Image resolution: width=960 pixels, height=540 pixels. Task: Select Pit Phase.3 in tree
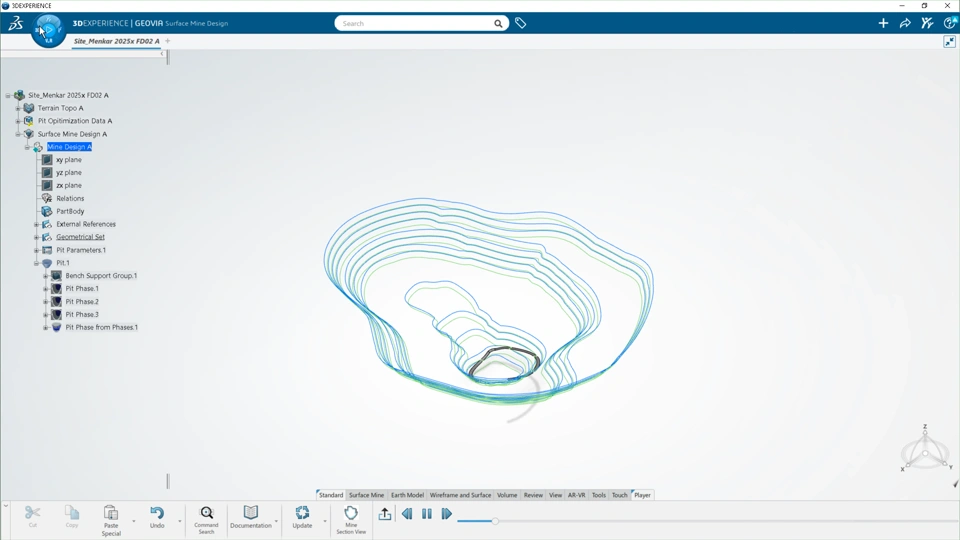pyautogui.click(x=82, y=315)
